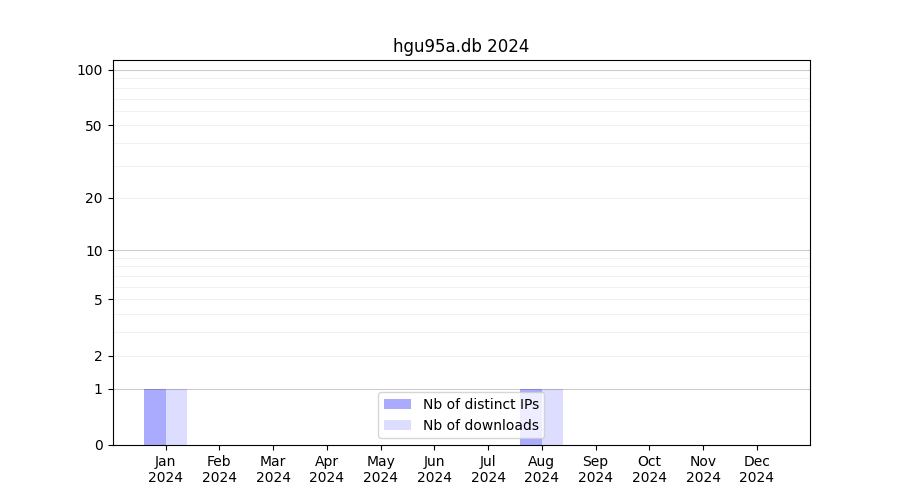
Task: Click the 'Jun 2024' x-axis label
Action: coord(434,469)
